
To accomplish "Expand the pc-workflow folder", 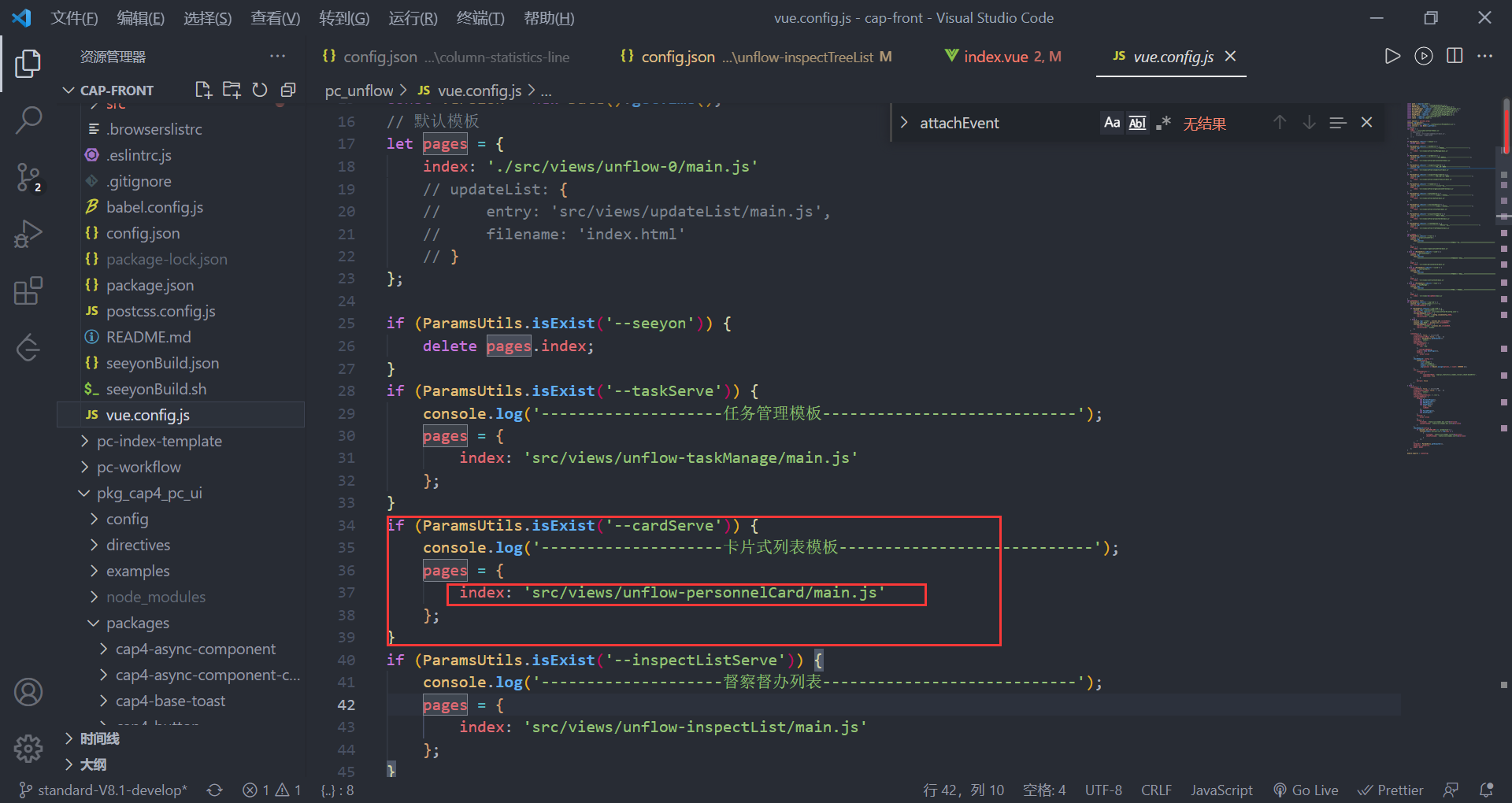I will (139, 467).
